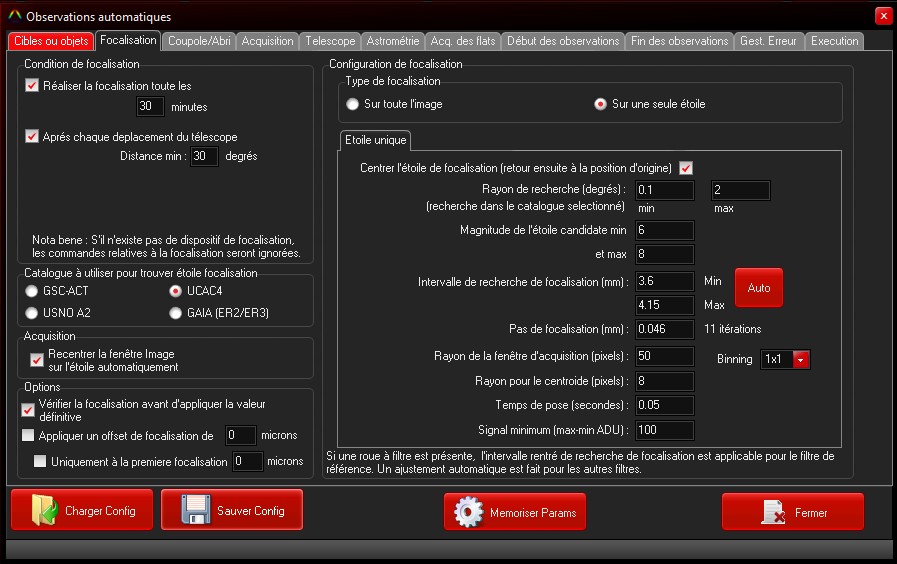Open the Execution tab

pos(834,41)
